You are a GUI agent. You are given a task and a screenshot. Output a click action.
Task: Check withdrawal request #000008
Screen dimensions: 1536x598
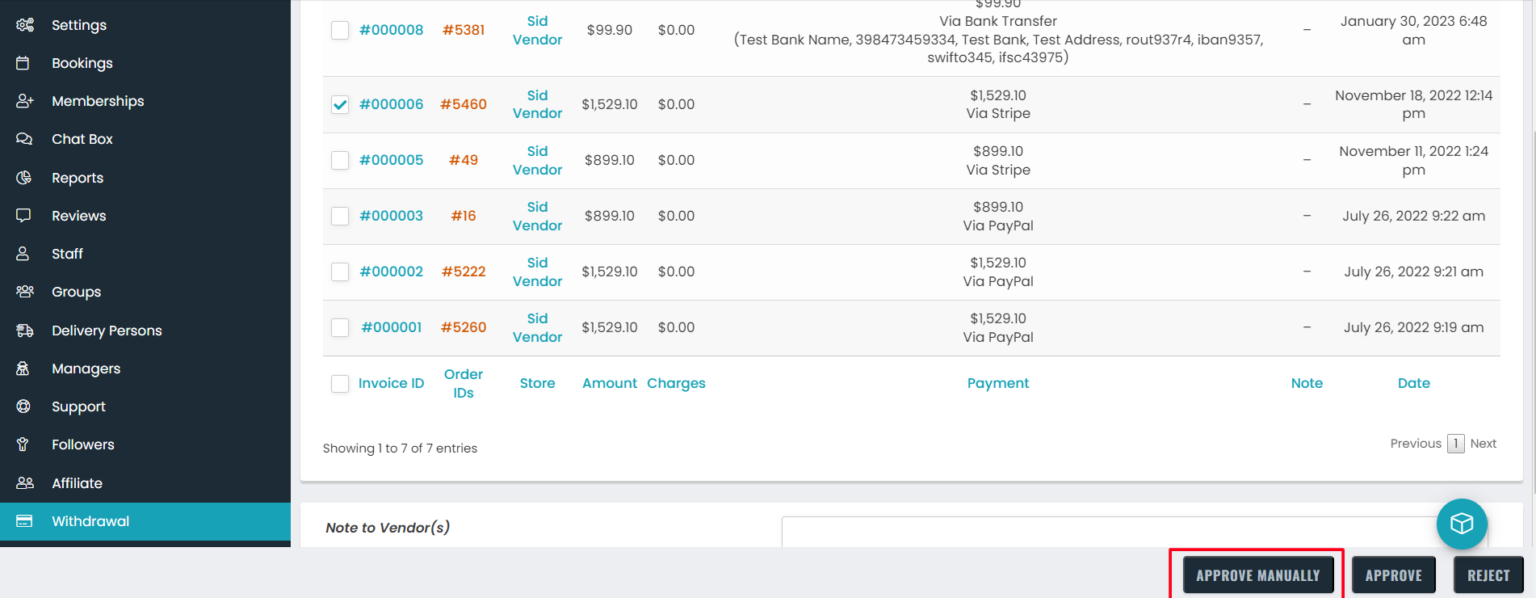click(339, 30)
